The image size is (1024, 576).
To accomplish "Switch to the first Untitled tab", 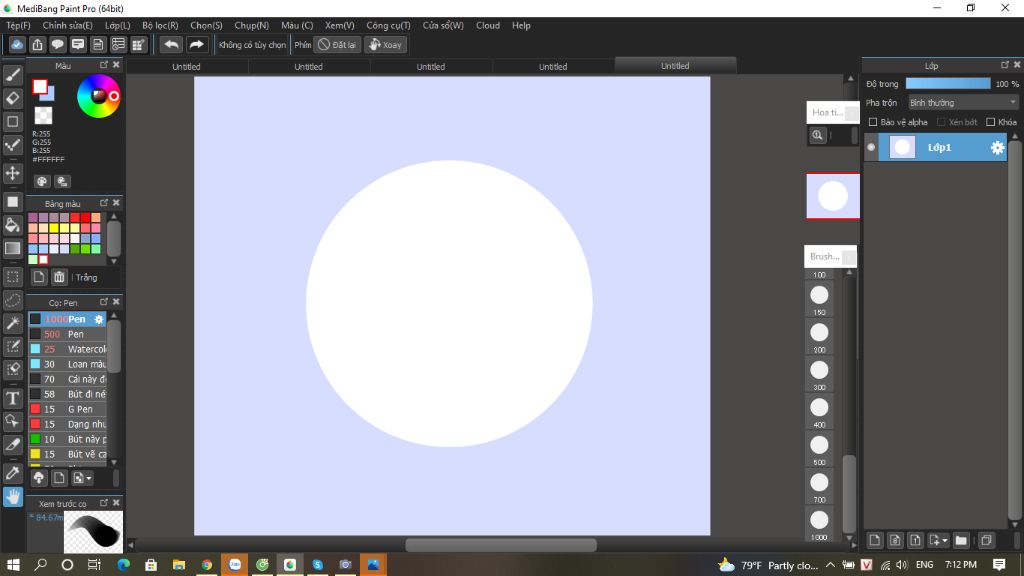I will (x=186, y=67).
